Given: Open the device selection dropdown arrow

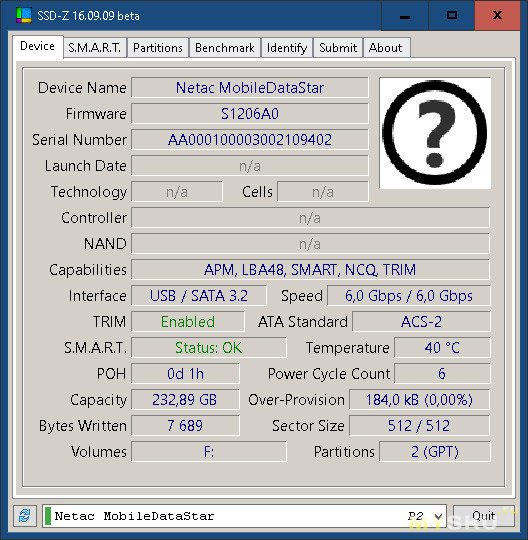Looking at the screenshot, I should coord(438,516).
